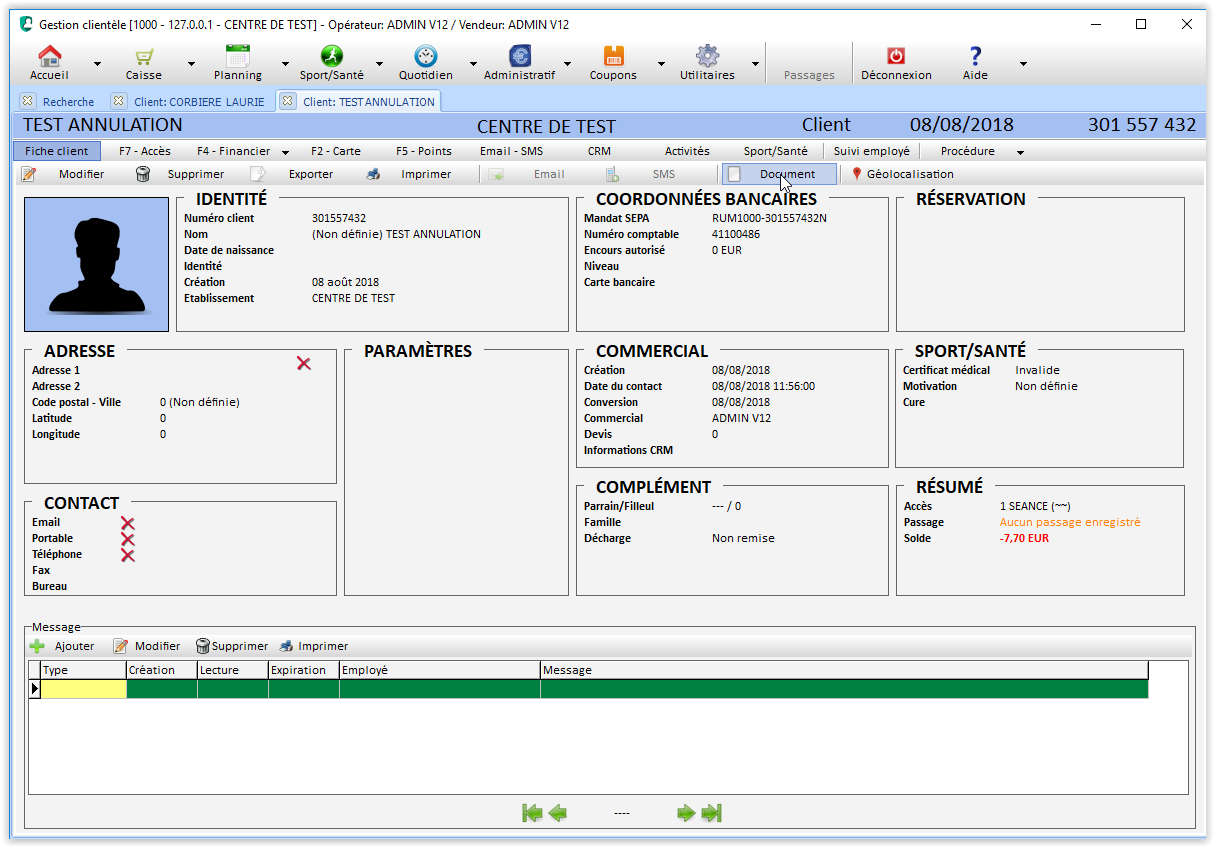1214x847 pixels.
Task: Click the Déconnexion power icon
Action: pyautogui.click(x=896, y=57)
